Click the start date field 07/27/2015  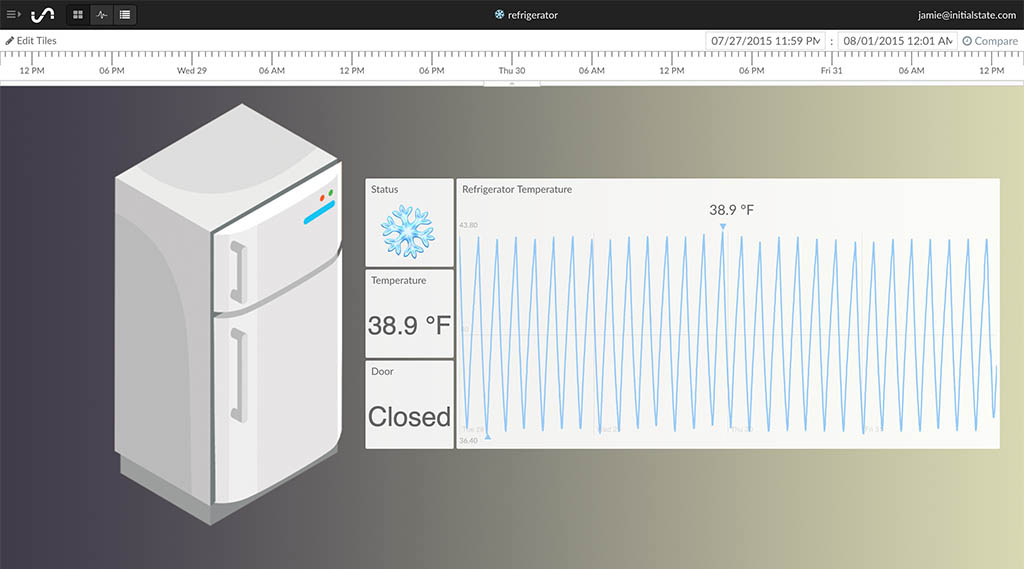point(765,41)
